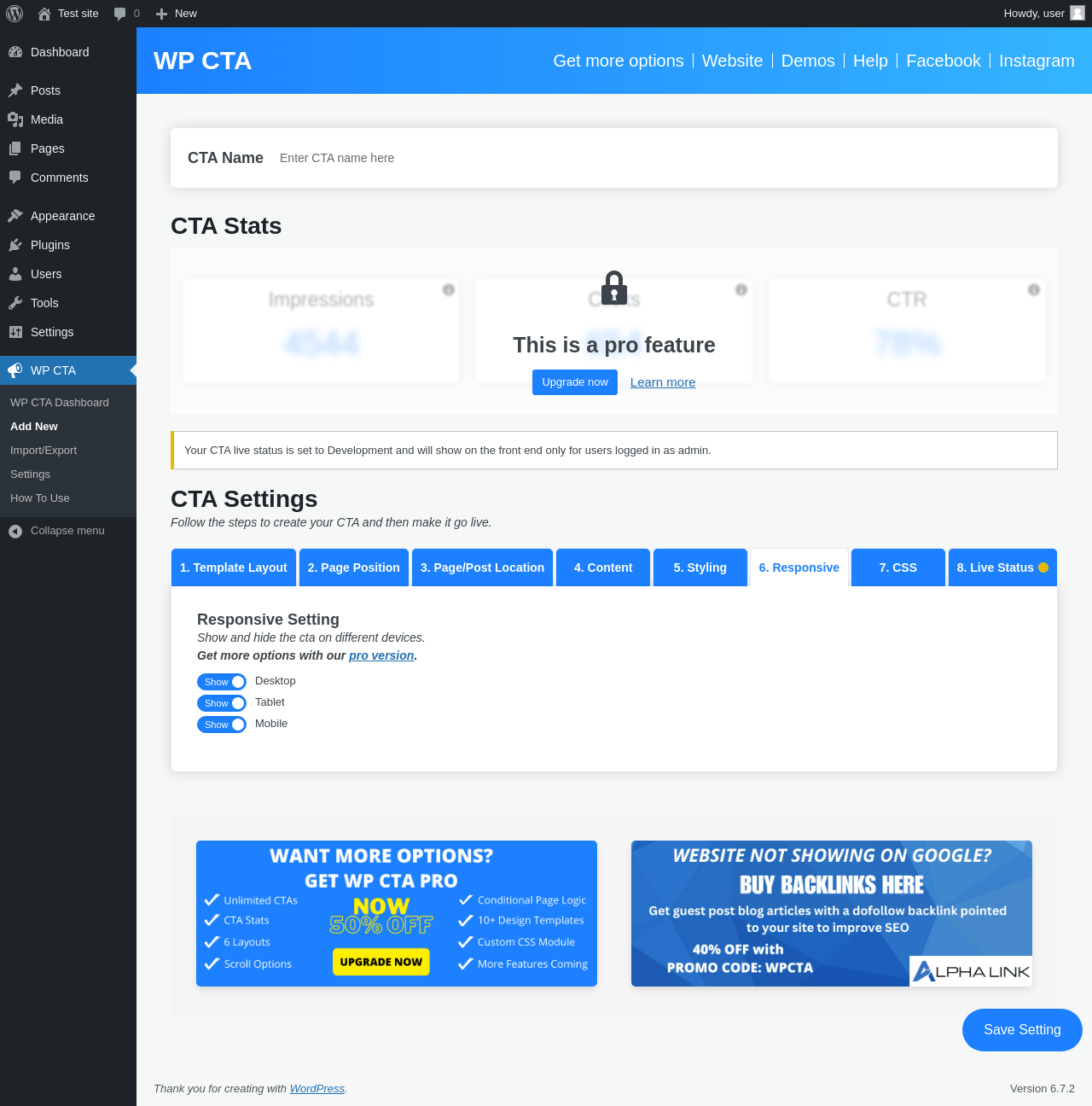Image resolution: width=1092 pixels, height=1106 pixels.
Task: Click the Plugins plug icon
Action: (15, 245)
